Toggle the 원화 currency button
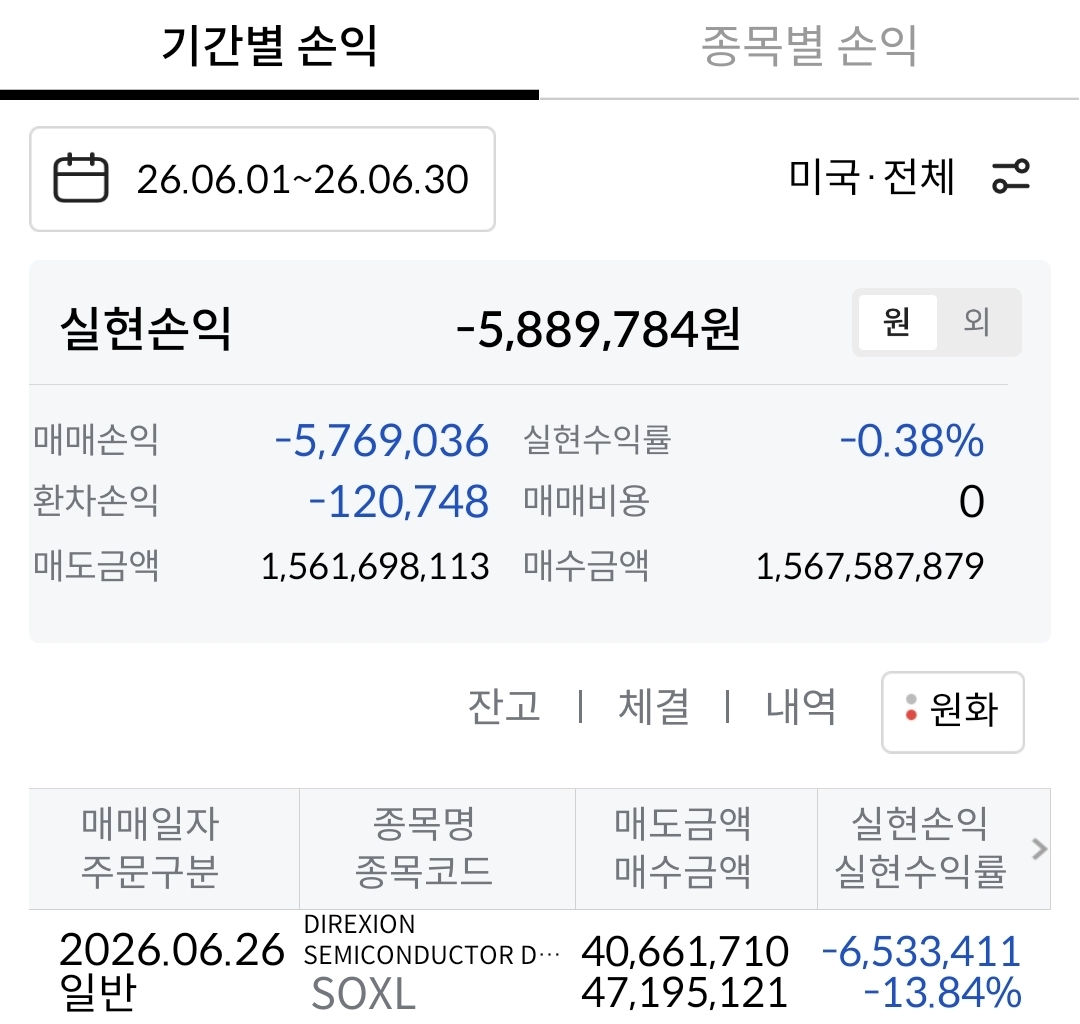 click(x=953, y=712)
